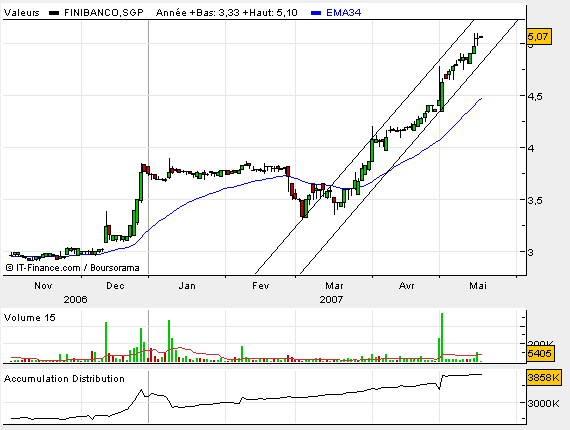Click the Fev month label

coord(261,286)
